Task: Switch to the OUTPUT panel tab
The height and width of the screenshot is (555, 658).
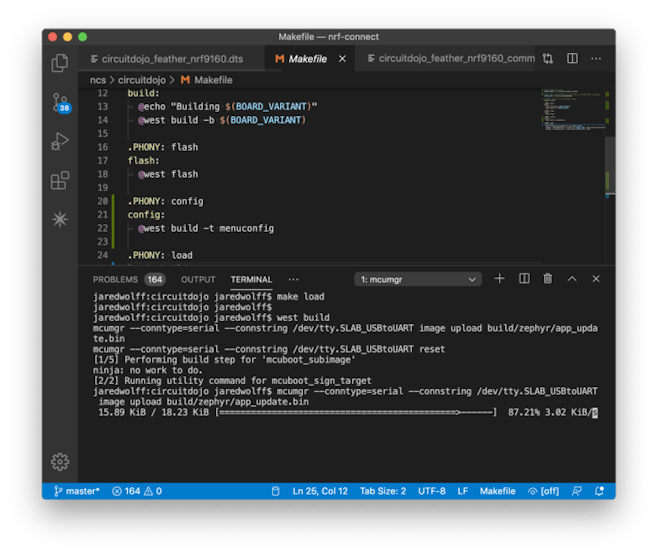Action: 198,279
